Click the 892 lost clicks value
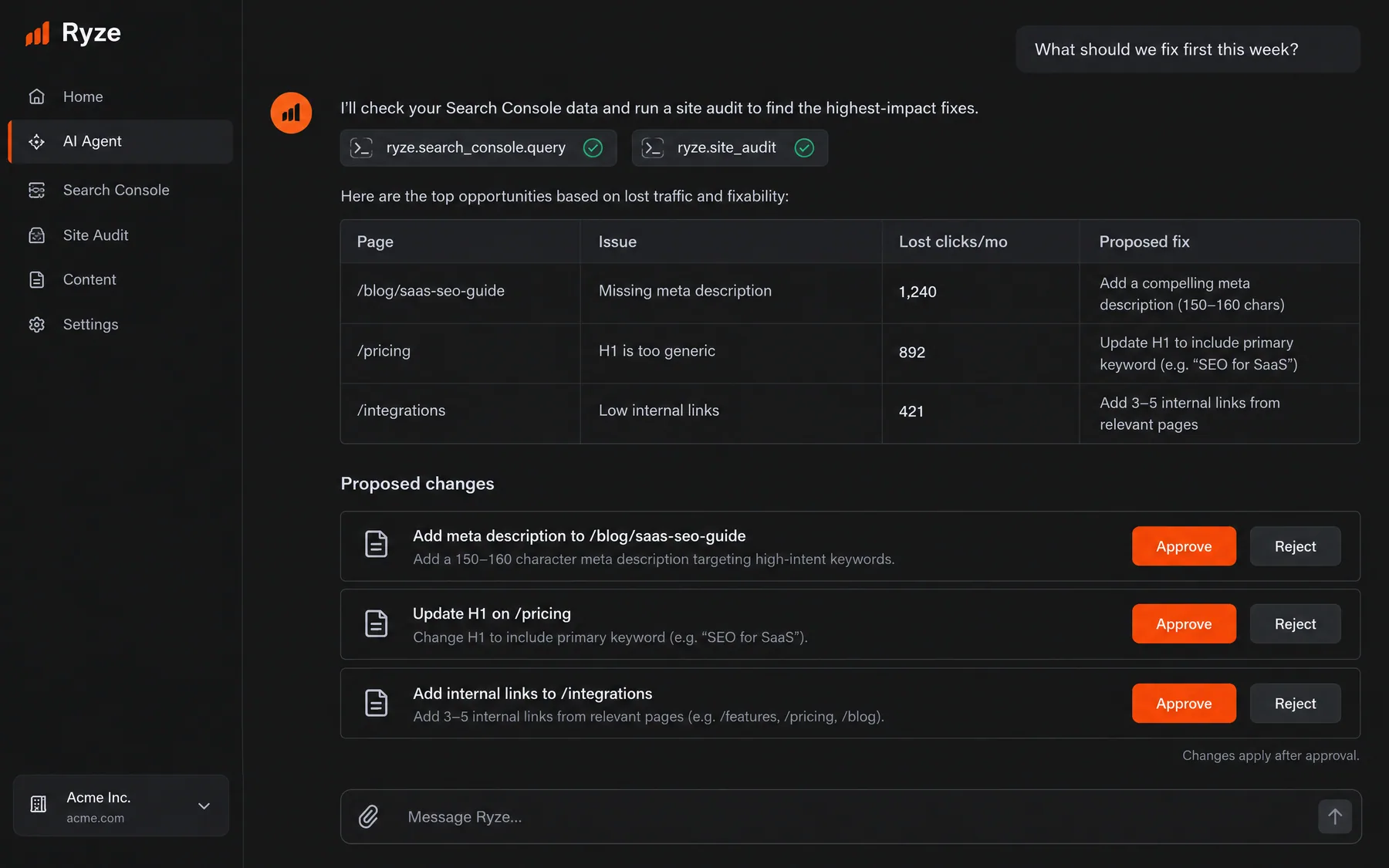The image size is (1389, 868). 912,352
